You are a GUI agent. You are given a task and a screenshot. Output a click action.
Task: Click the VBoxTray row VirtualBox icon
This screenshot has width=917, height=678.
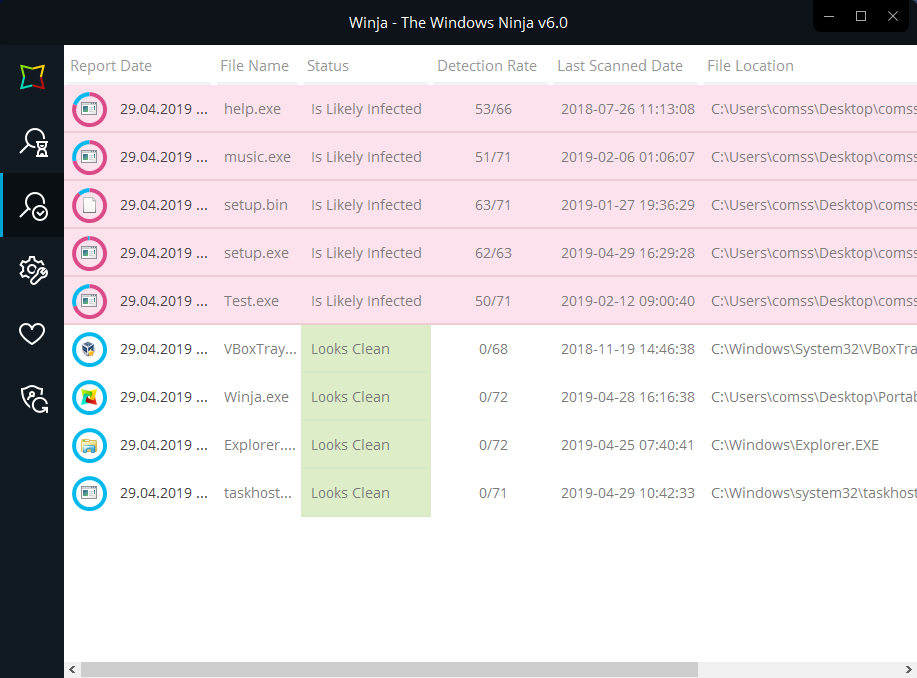[89, 349]
